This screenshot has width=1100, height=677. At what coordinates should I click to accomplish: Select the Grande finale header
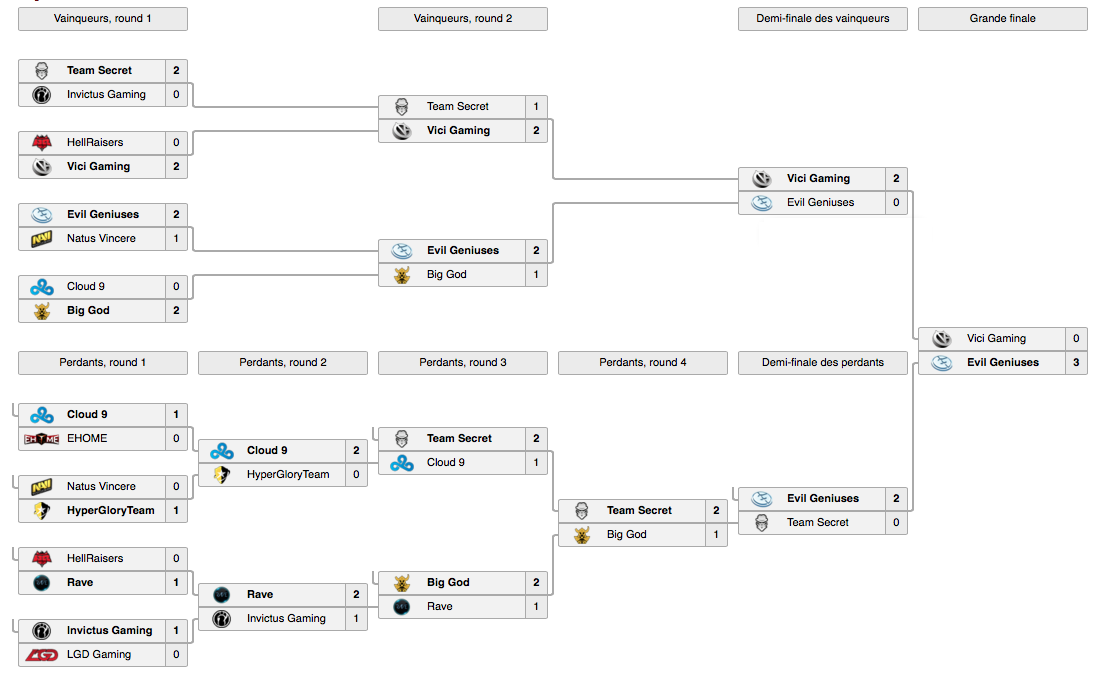tap(1002, 19)
